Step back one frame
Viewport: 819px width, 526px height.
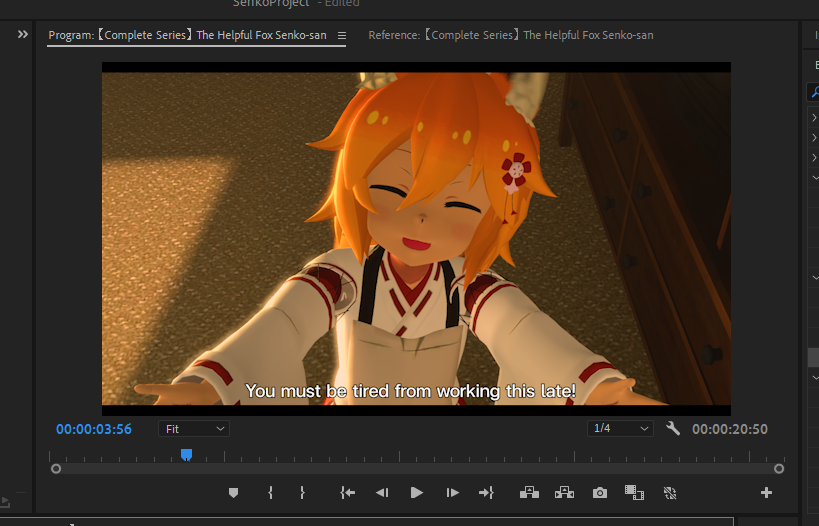click(382, 493)
